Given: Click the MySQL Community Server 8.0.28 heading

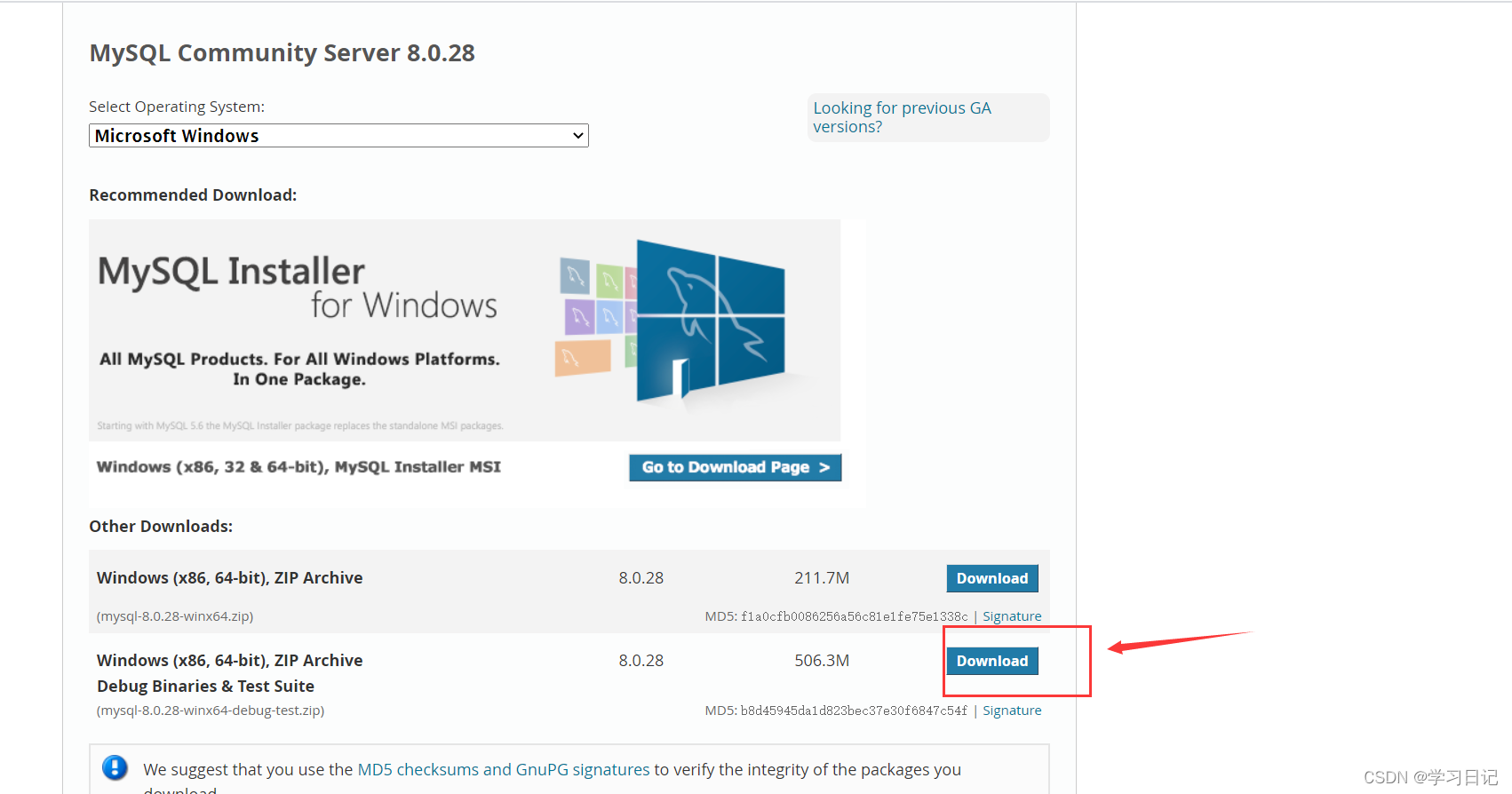Looking at the screenshot, I should click(283, 53).
